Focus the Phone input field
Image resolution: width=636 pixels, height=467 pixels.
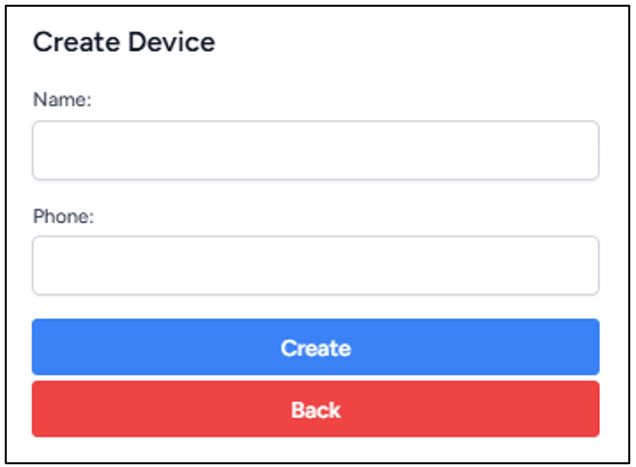[316, 265]
